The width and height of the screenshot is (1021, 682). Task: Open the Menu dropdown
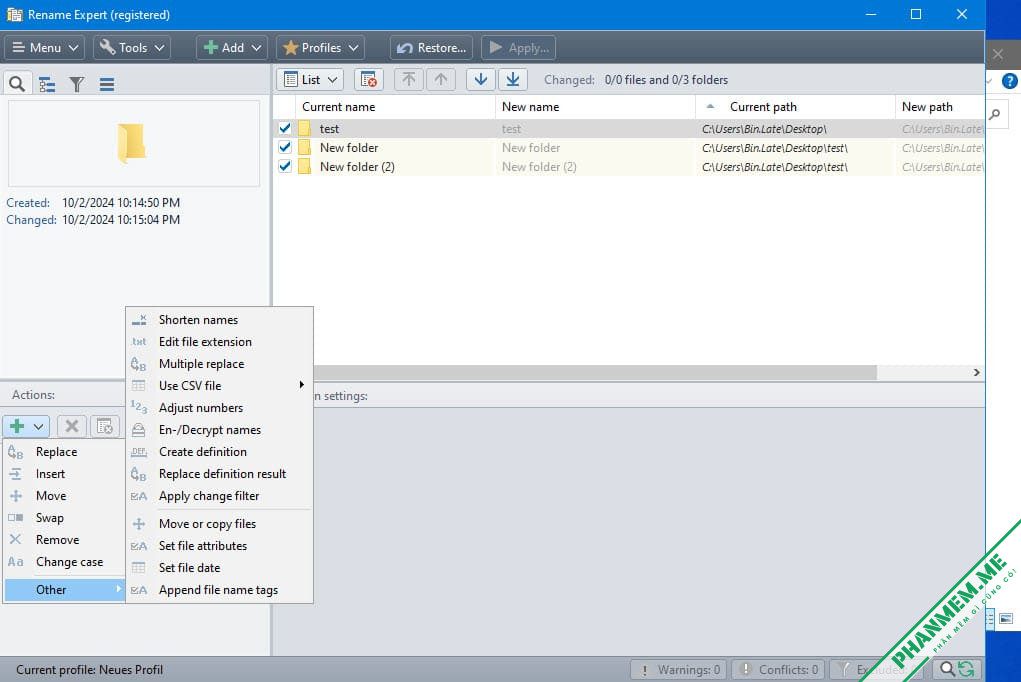[45, 48]
